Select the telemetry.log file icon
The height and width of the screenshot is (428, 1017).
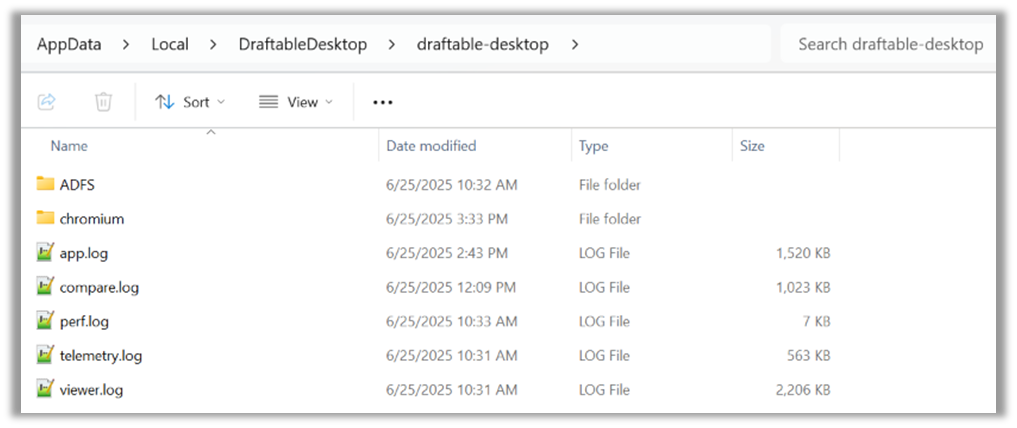click(x=45, y=355)
